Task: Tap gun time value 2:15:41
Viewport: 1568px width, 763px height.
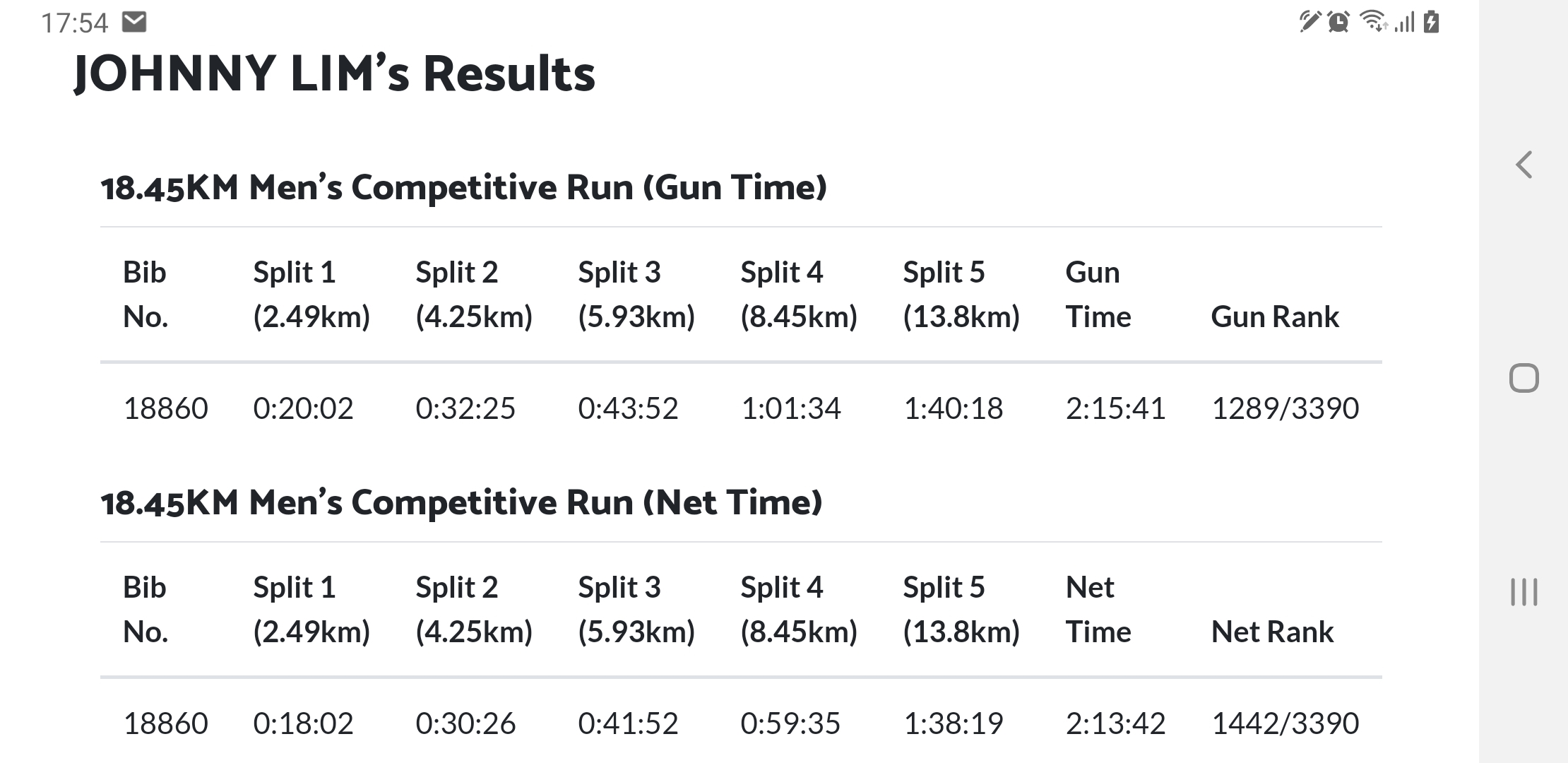Action: click(x=1115, y=408)
